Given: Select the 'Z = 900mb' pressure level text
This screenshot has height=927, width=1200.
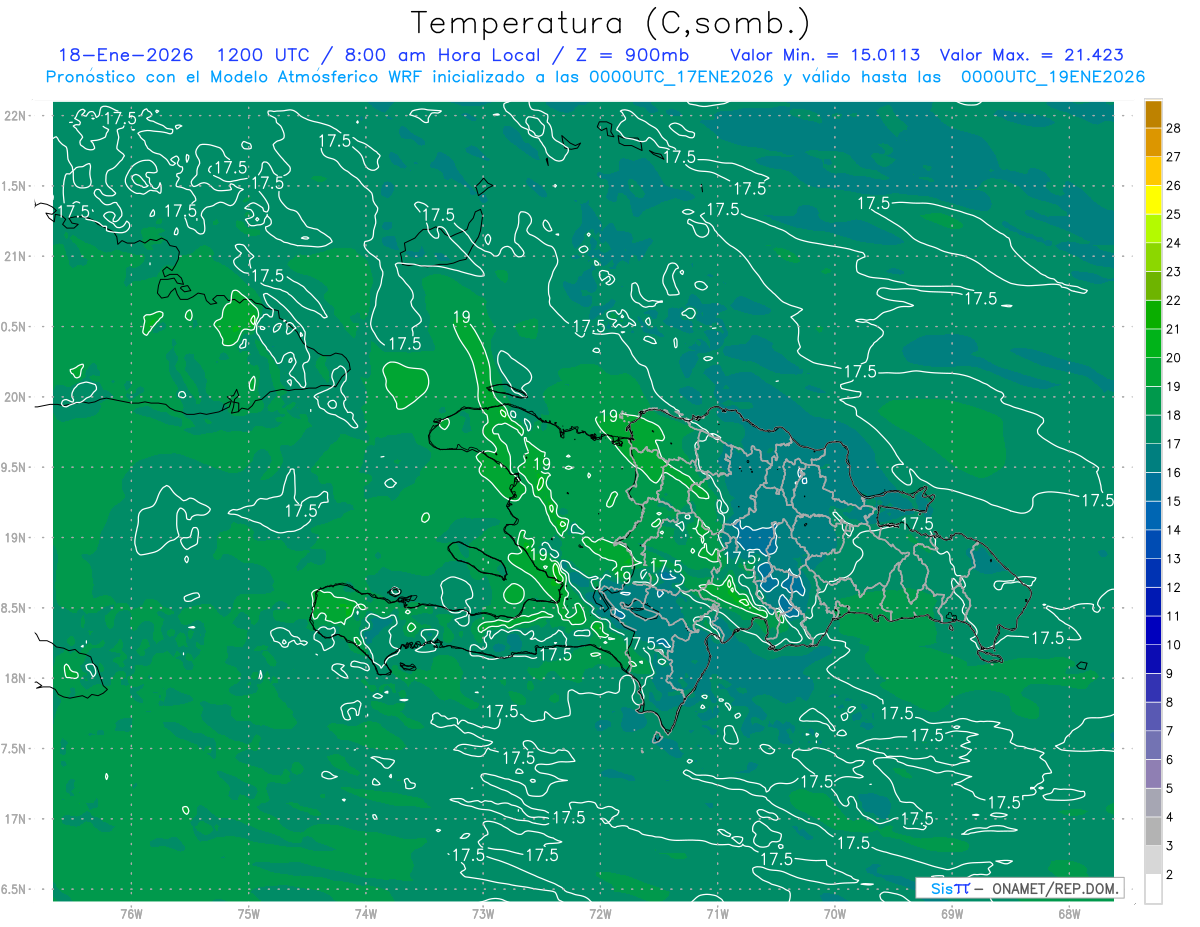Looking at the screenshot, I should [629, 55].
